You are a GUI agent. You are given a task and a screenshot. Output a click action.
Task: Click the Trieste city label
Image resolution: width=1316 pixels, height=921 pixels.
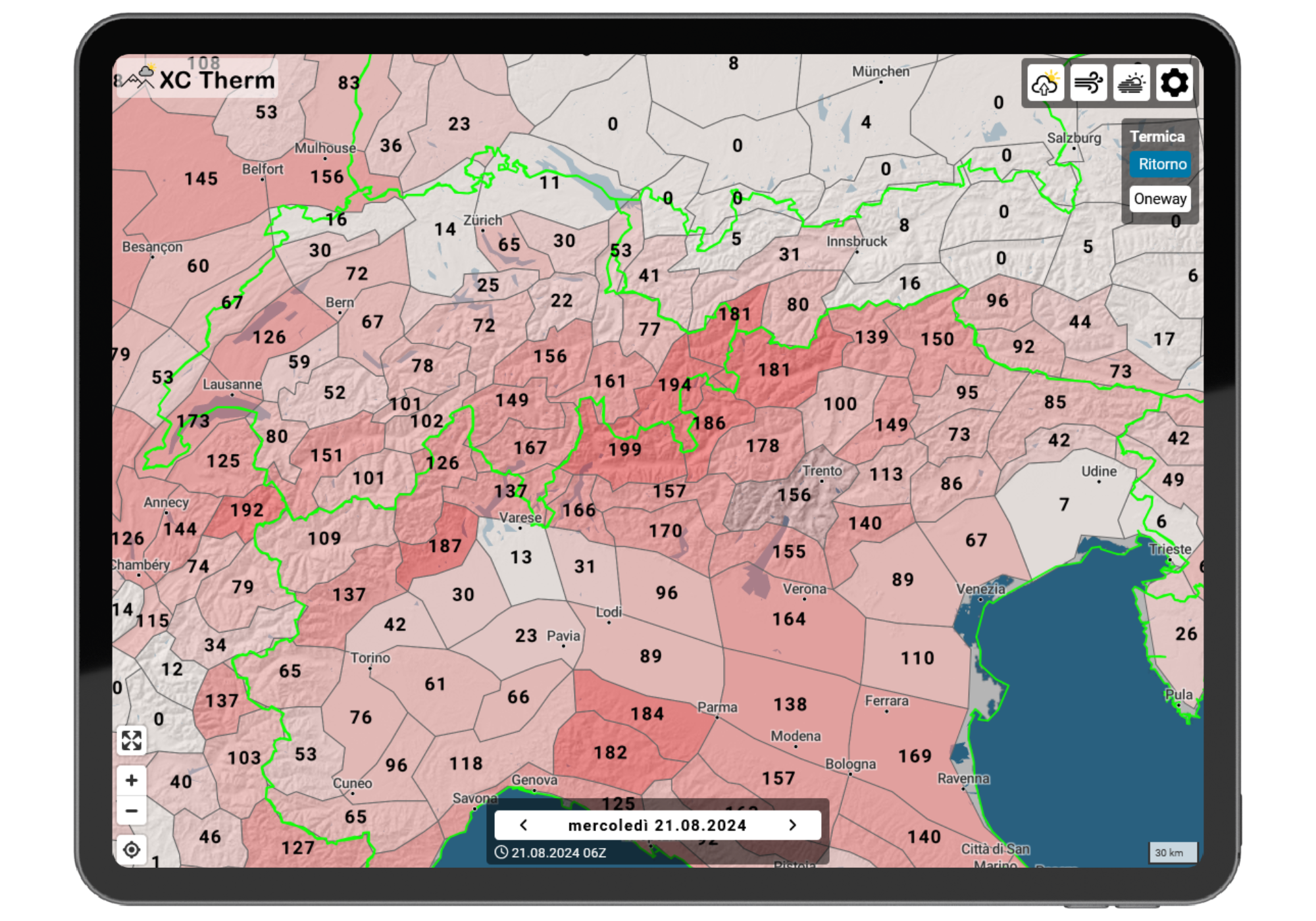pyautogui.click(x=1169, y=549)
